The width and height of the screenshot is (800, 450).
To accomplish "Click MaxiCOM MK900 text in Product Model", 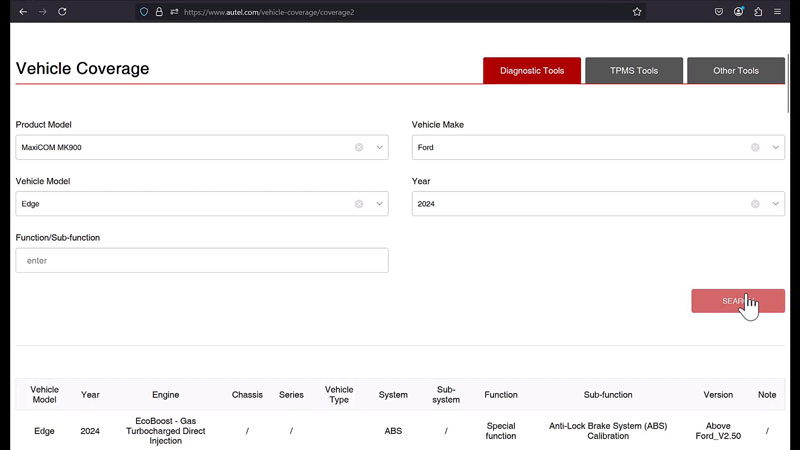I will pyautogui.click(x=51, y=147).
